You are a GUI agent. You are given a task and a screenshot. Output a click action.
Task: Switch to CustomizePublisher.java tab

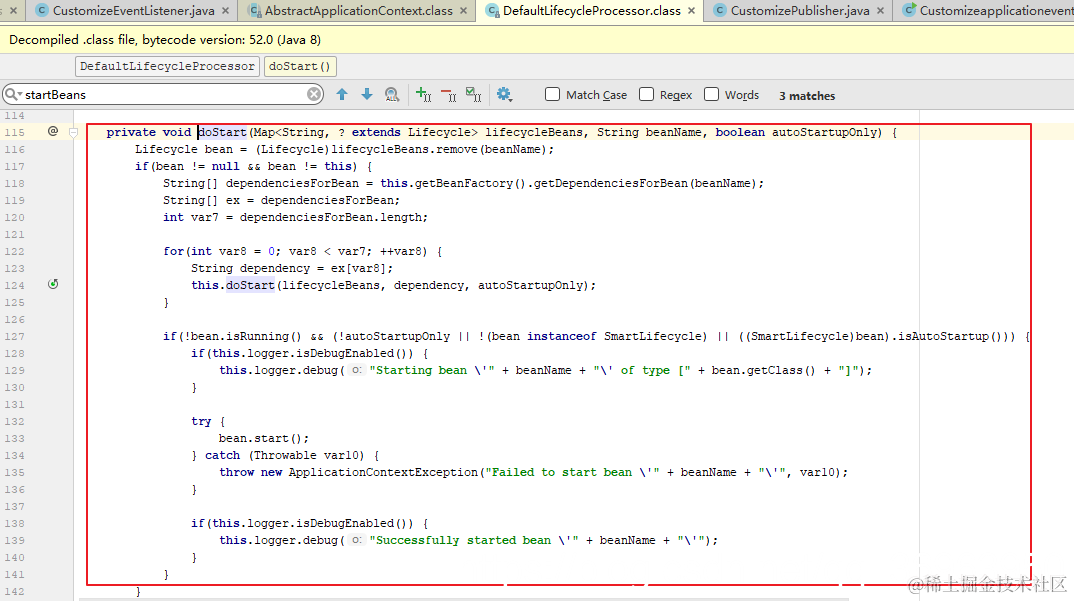click(x=799, y=11)
